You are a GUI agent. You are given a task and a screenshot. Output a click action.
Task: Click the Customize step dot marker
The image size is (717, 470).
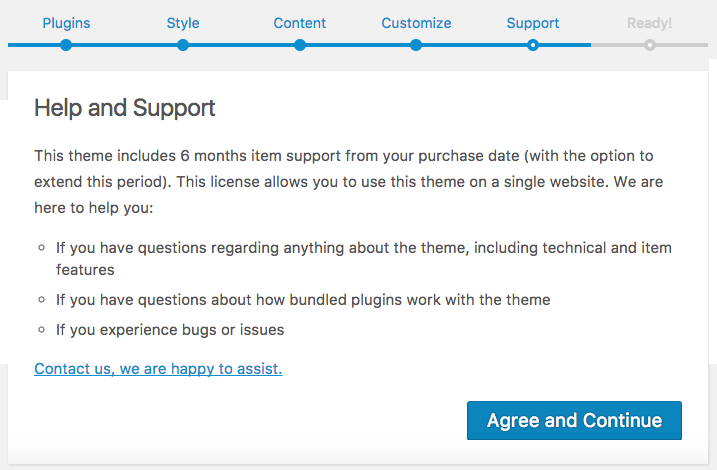pyautogui.click(x=416, y=45)
